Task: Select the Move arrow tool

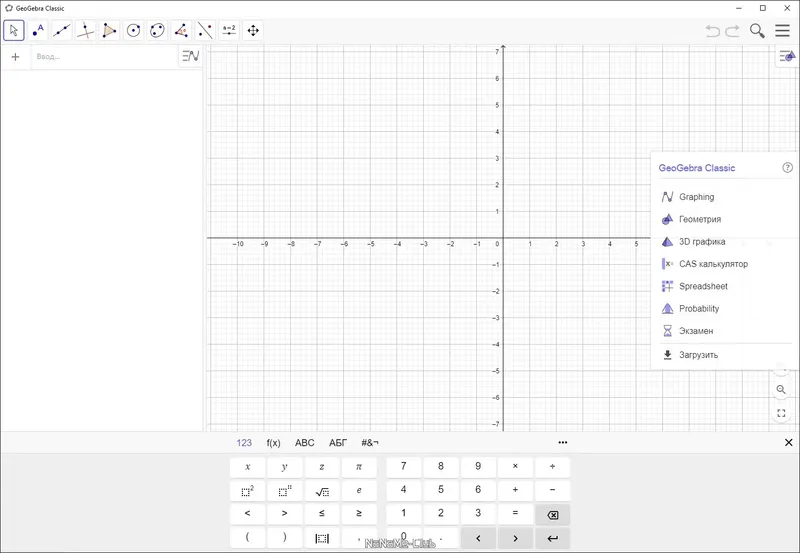Action: coord(14,31)
